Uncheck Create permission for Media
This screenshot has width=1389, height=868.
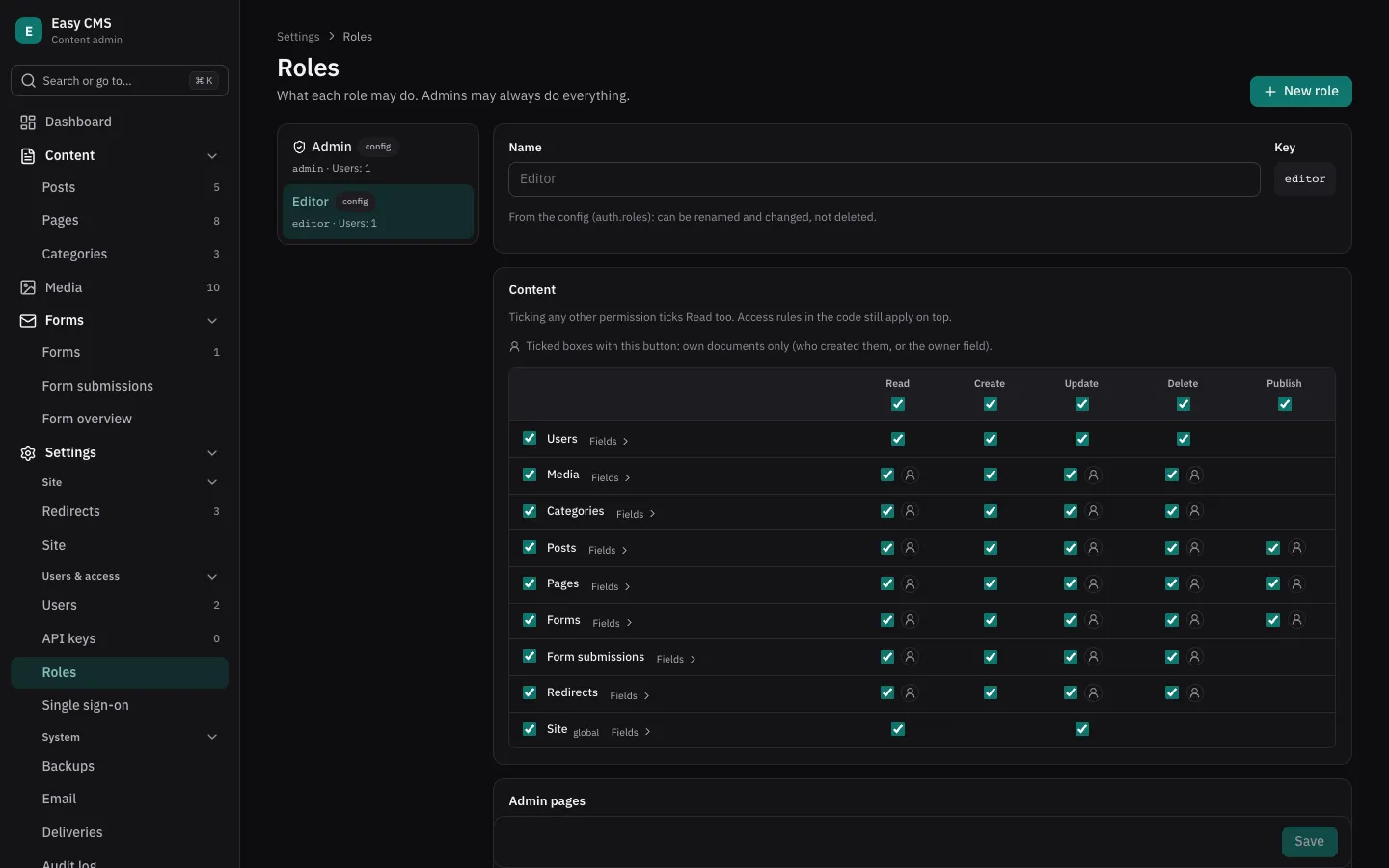tap(991, 475)
